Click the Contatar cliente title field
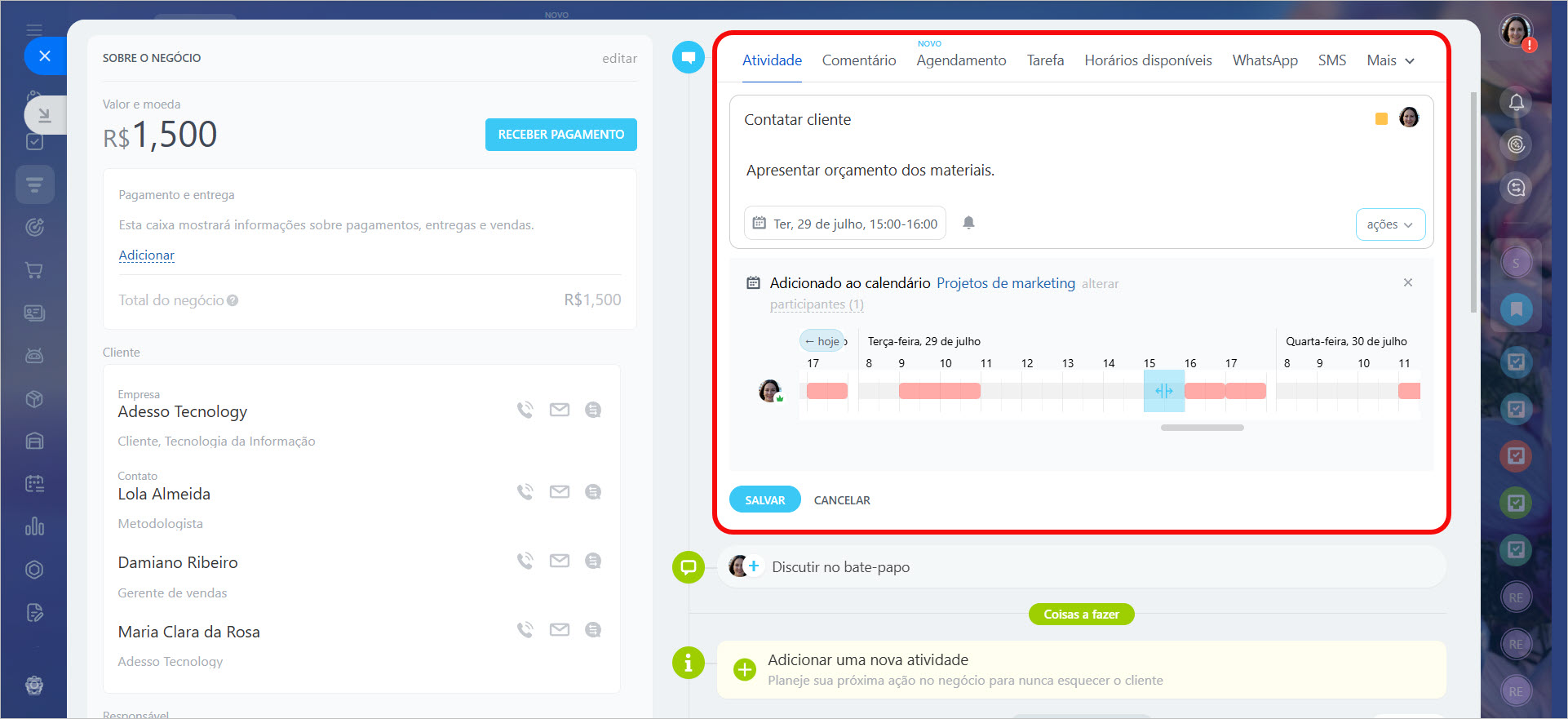The height and width of the screenshot is (719, 1568). 797,120
